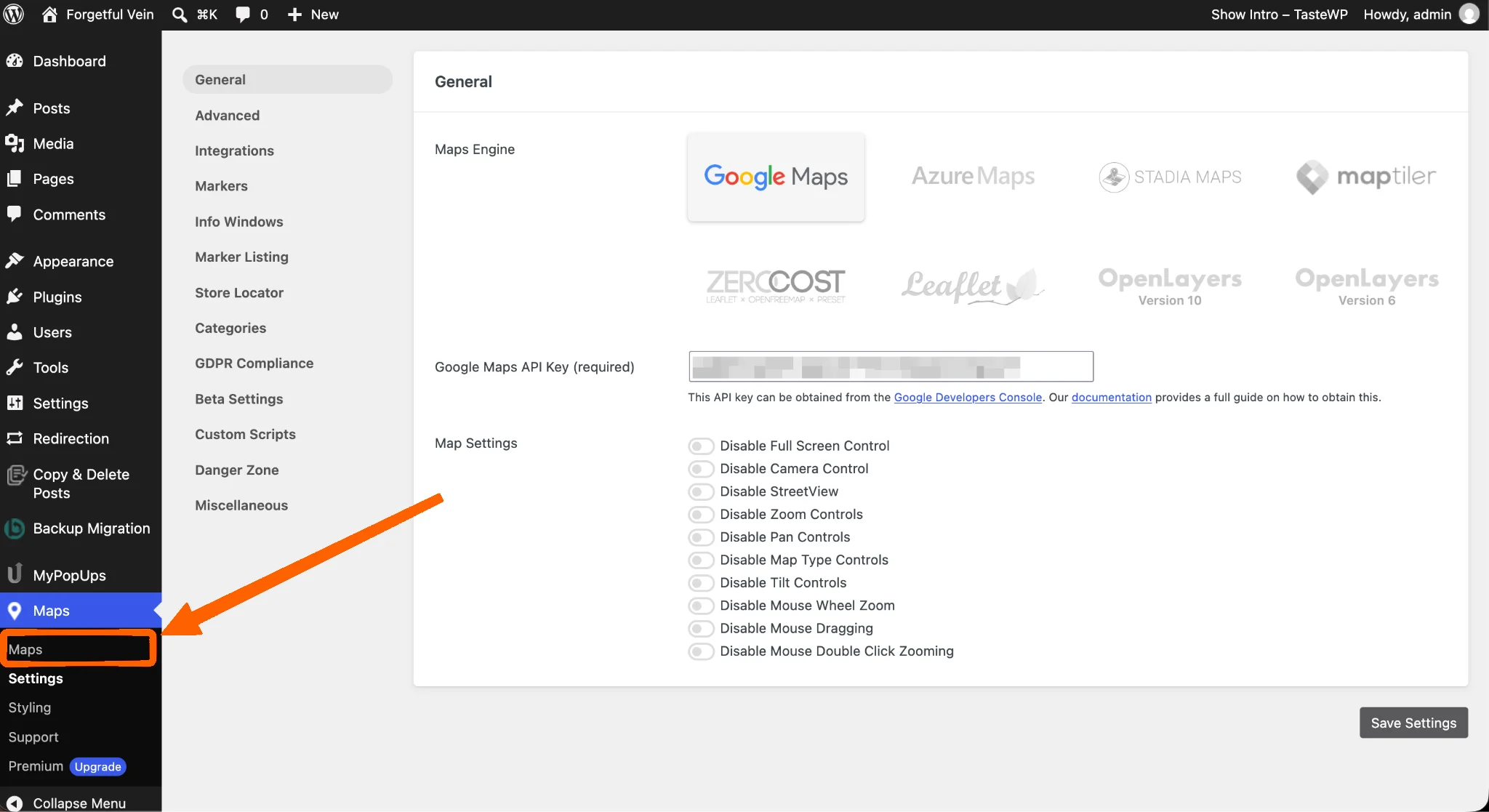Viewport: 1489px width, 812px height.
Task: Open the Maps submenu item
Action: pos(25,649)
